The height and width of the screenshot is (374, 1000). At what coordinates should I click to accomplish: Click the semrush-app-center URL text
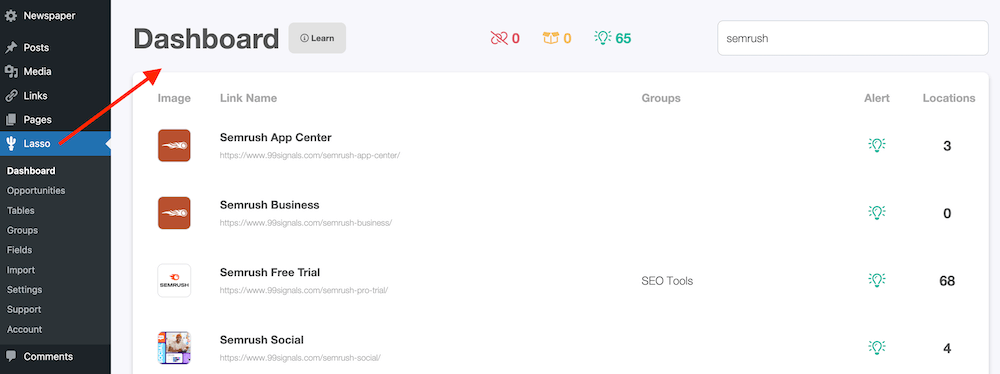click(310, 155)
